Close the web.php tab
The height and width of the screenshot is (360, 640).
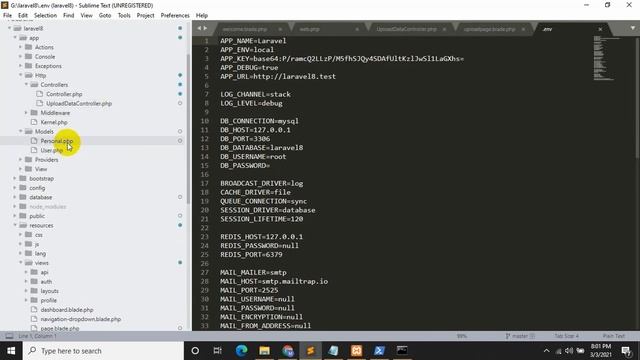point(357,29)
